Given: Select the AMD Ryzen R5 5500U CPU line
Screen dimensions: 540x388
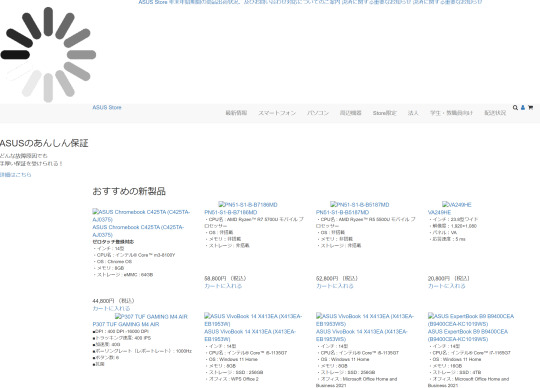Looking at the screenshot, I should [x=366, y=222].
